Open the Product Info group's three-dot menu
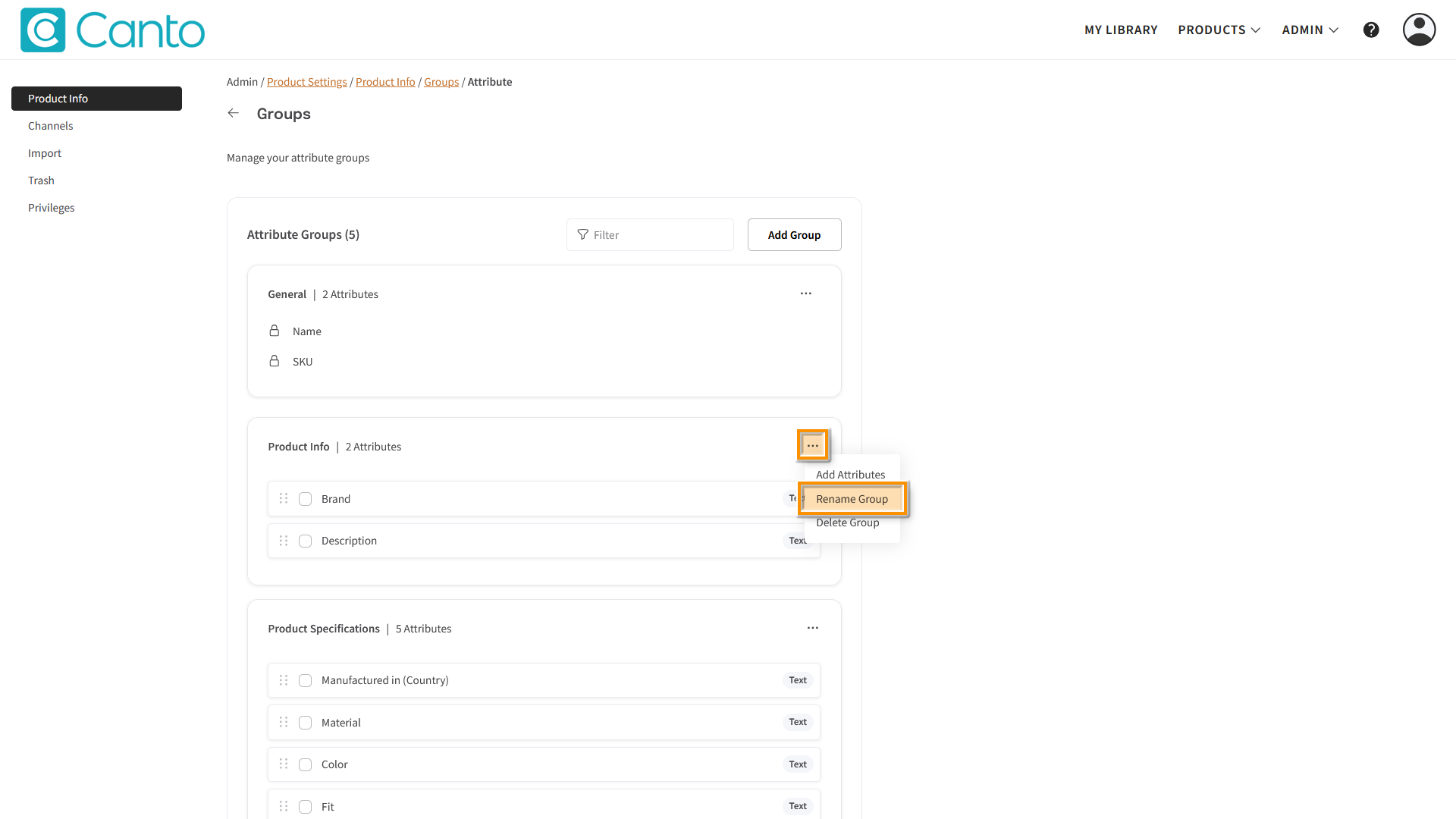 click(x=813, y=445)
